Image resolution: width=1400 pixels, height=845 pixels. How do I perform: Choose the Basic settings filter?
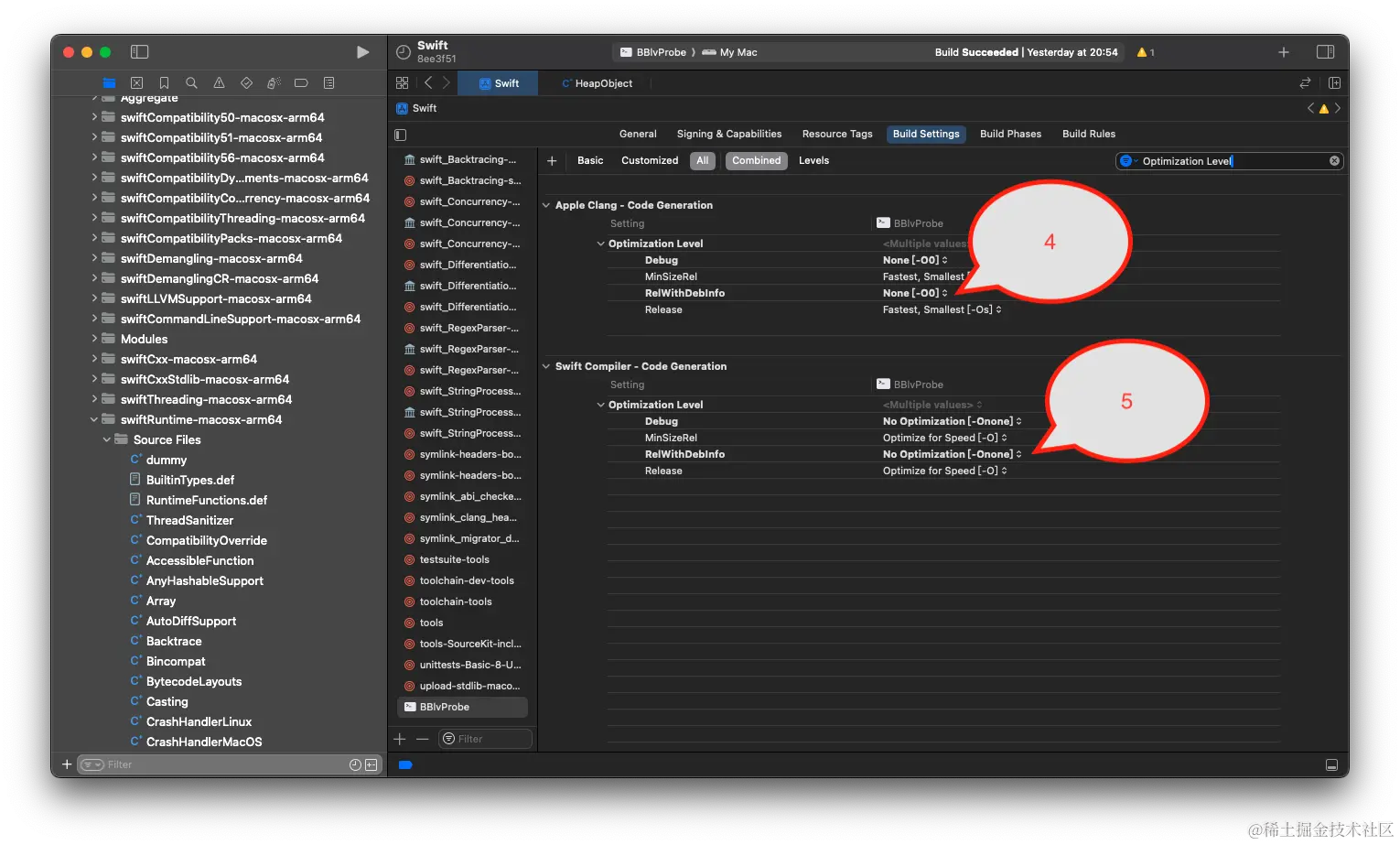[x=590, y=161]
